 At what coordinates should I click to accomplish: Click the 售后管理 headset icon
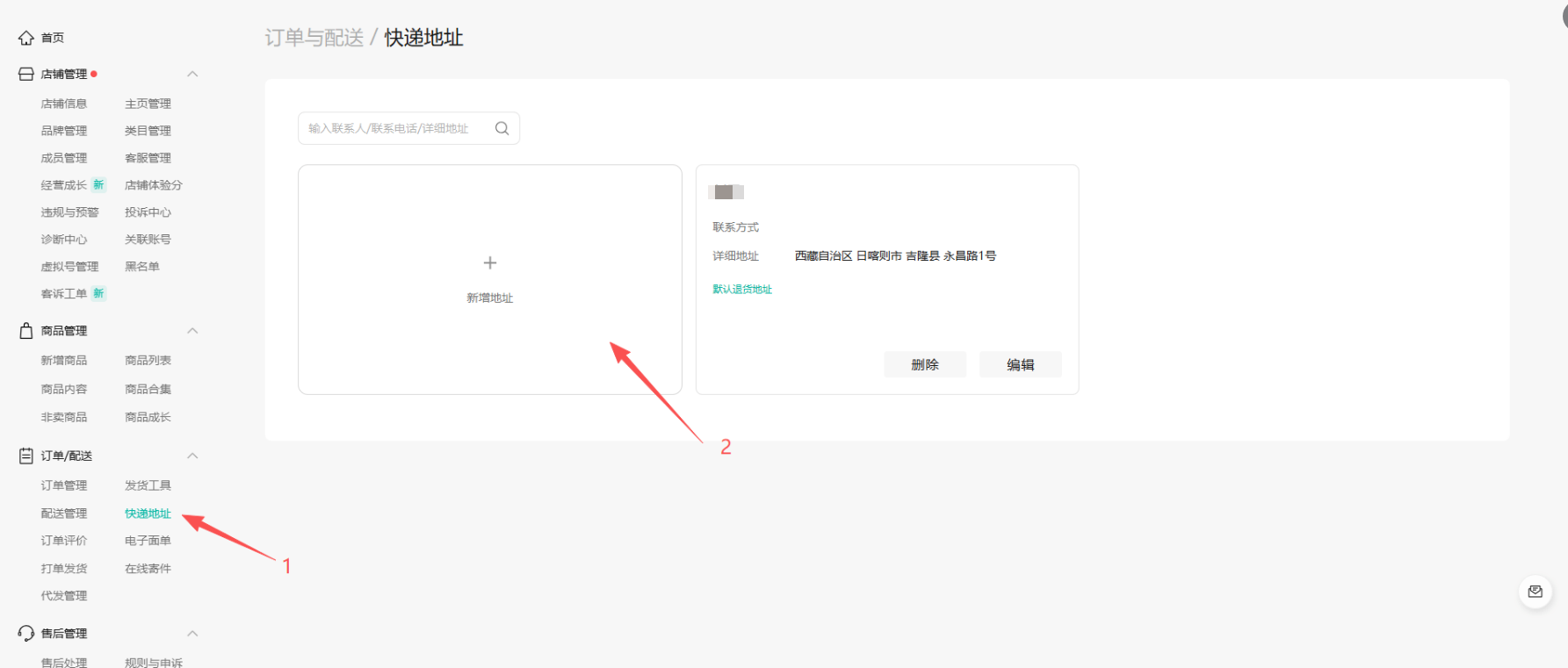click(x=26, y=633)
